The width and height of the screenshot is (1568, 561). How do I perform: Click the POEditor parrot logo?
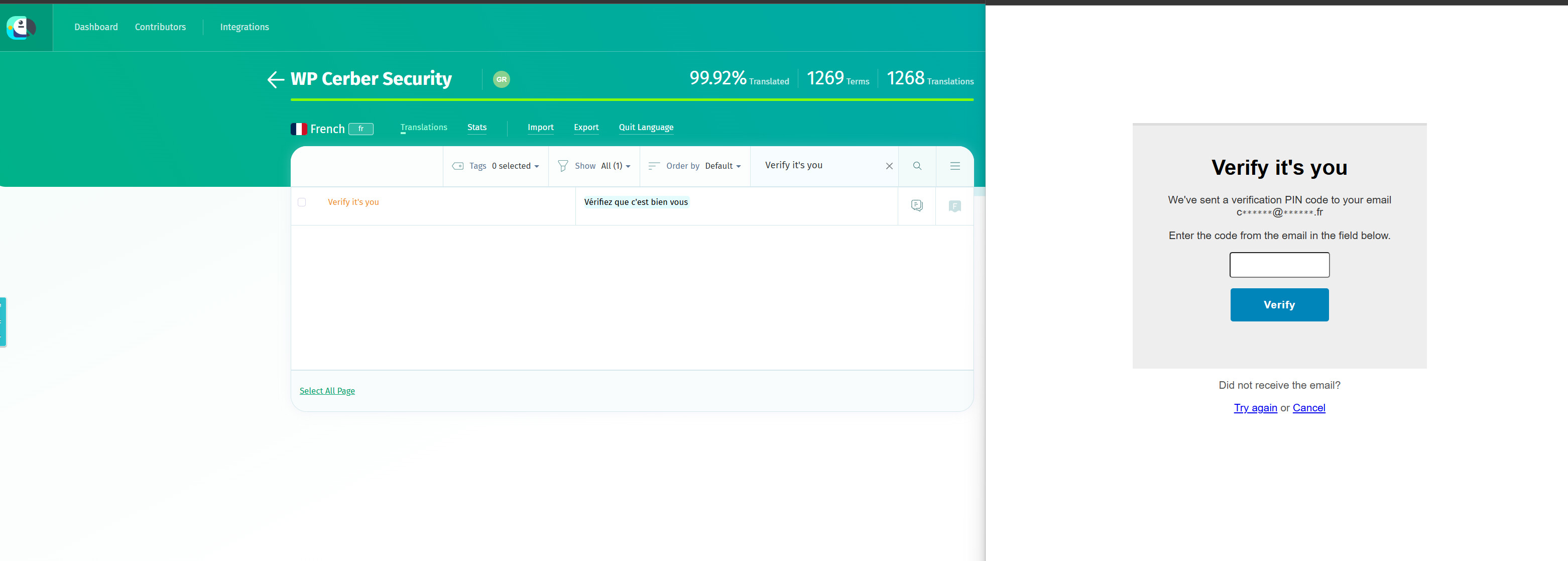[21, 28]
